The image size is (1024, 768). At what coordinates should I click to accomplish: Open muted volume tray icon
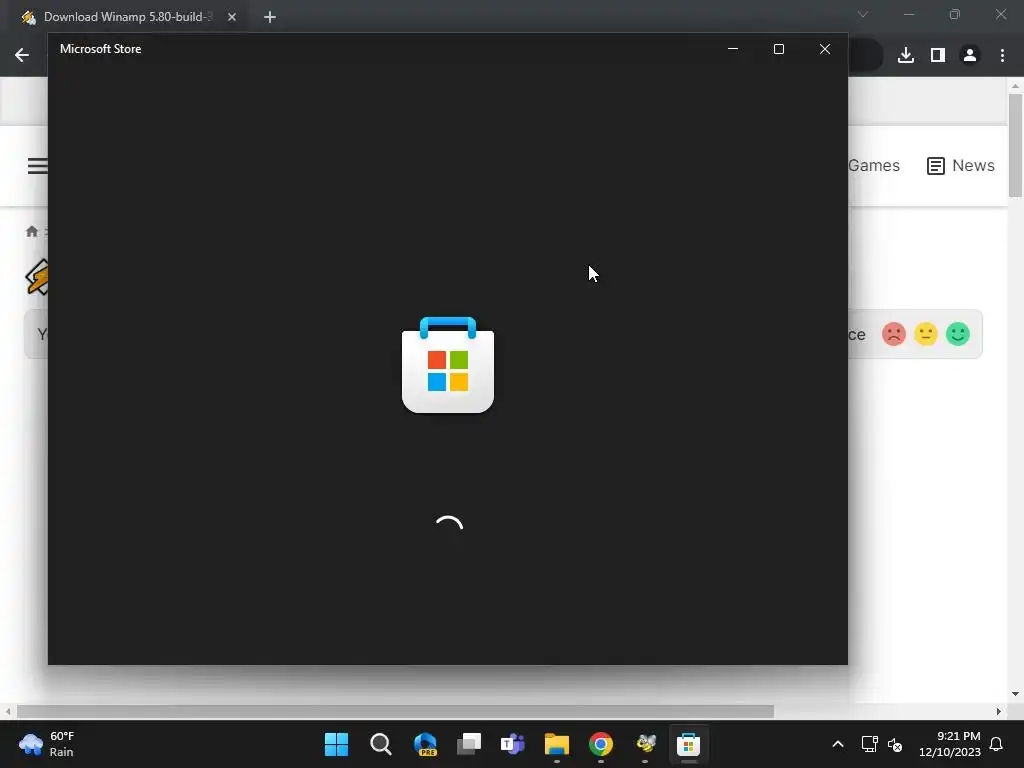click(x=895, y=744)
